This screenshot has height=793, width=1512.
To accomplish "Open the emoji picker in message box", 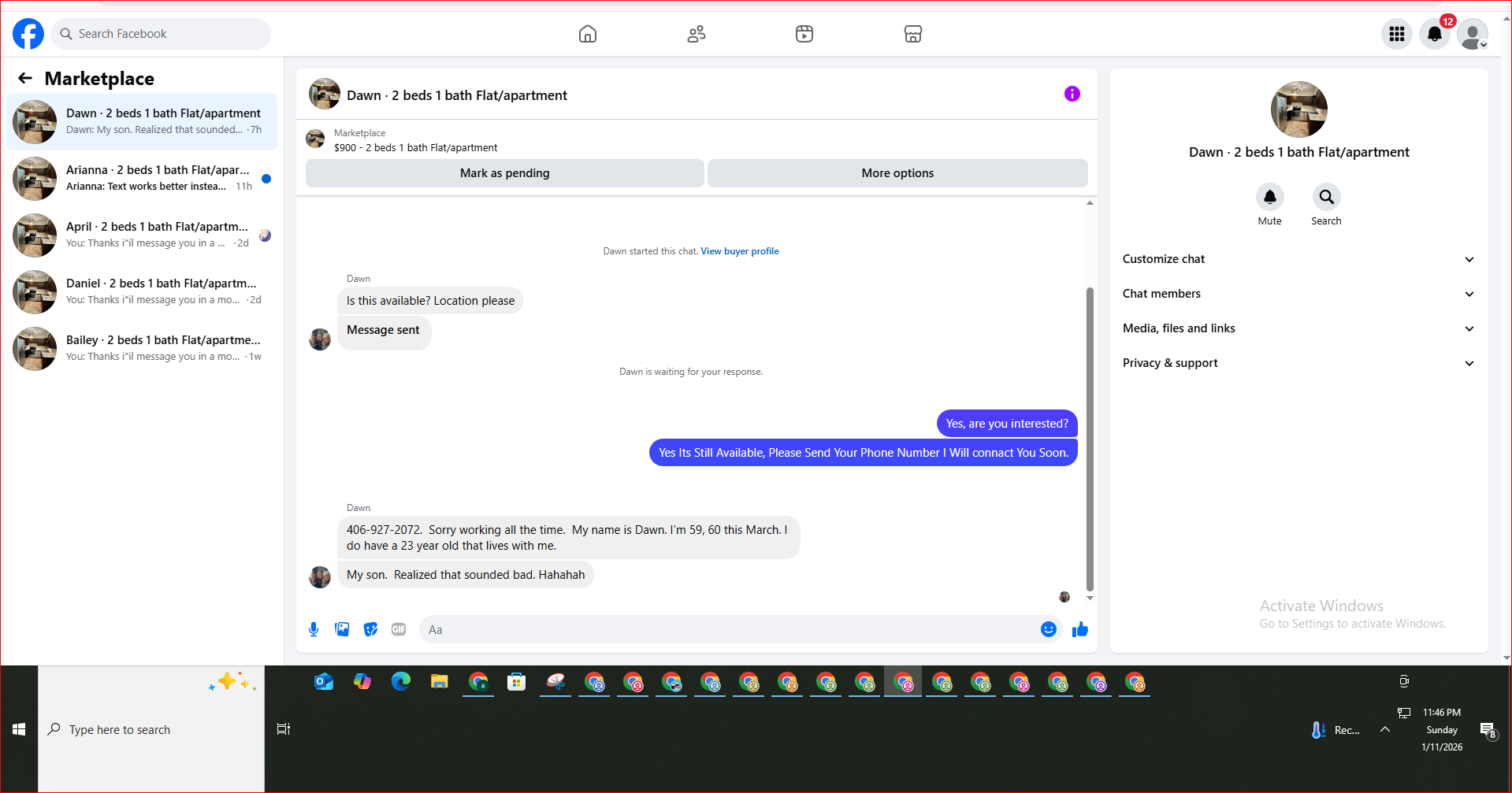I will click(x=1049, y=629).
